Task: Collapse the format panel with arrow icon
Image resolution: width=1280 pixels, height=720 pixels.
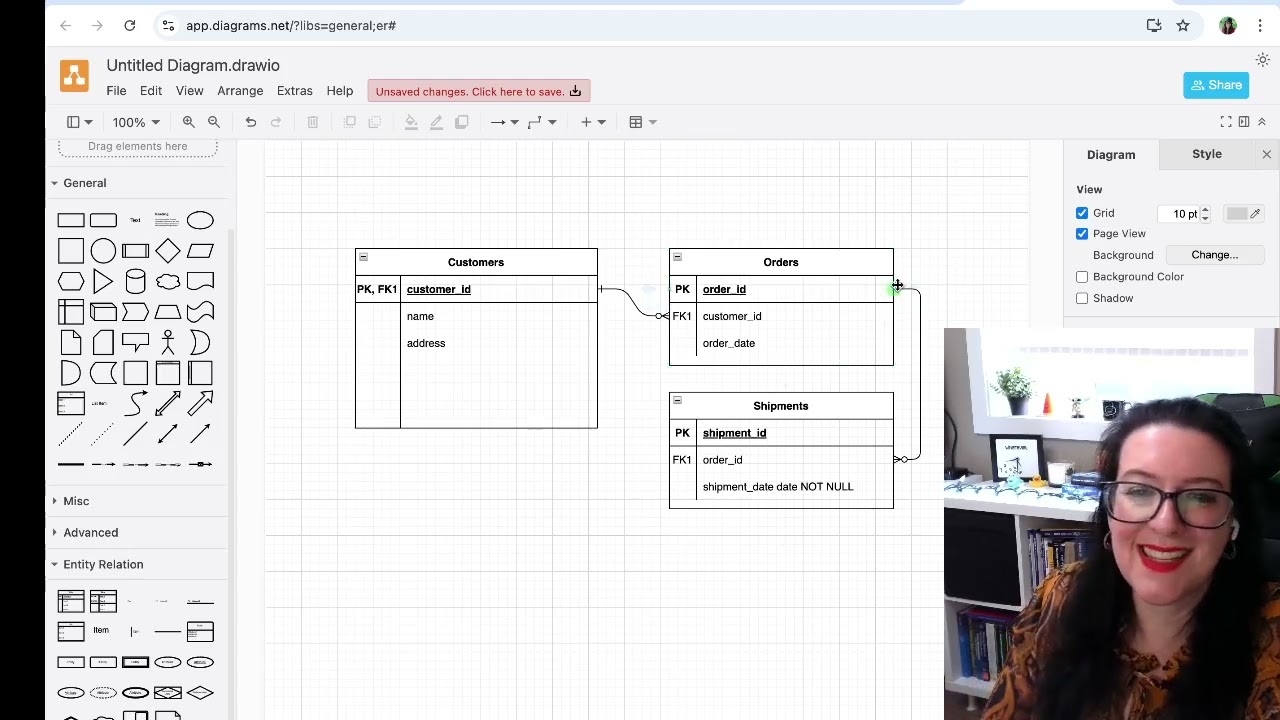Action: (x=1262, y=122)
